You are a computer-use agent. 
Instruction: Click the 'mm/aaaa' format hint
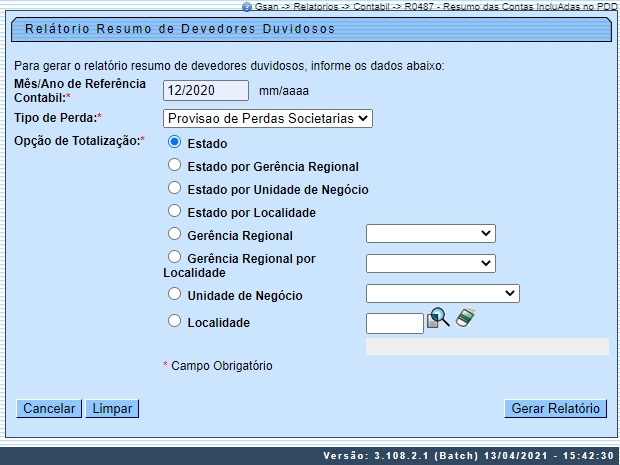[x=284, y=91]
